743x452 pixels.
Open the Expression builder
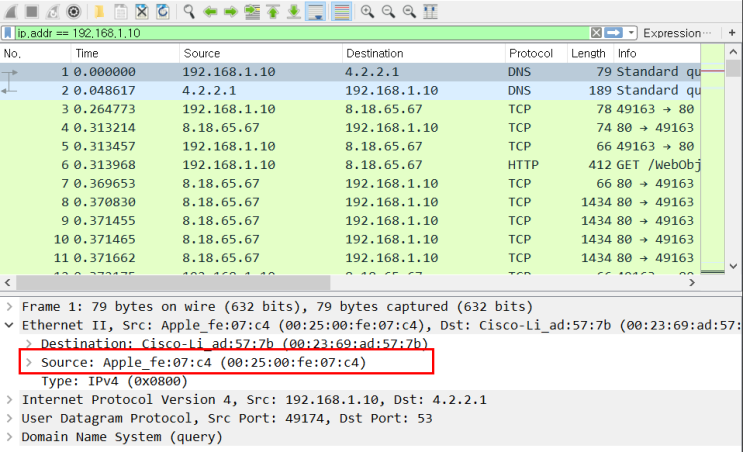tap(677, 33)
